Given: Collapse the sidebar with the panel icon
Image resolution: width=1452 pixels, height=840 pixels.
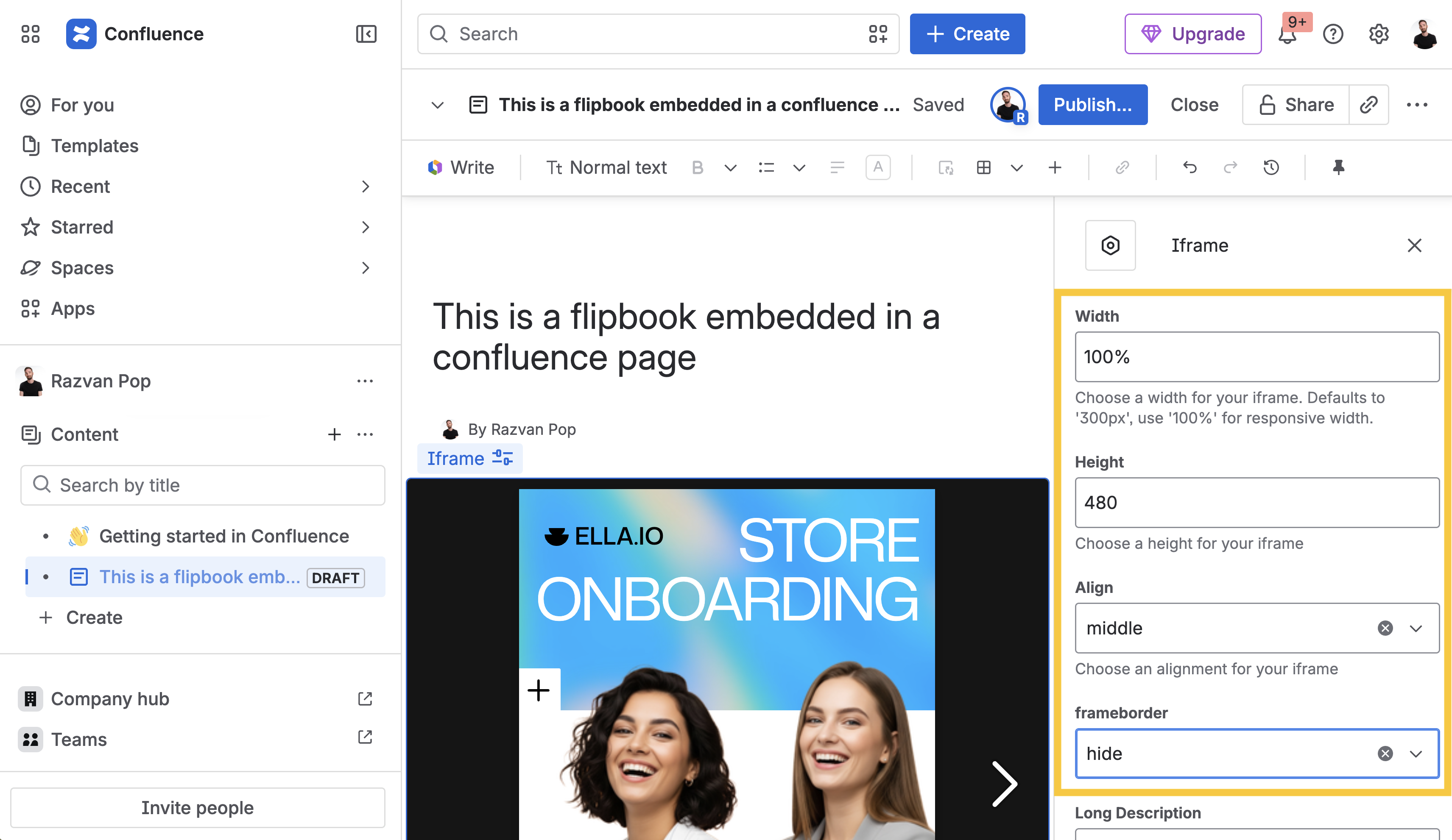Looking at the screenshot, I should pyautogui.click(x=366, y=34).
